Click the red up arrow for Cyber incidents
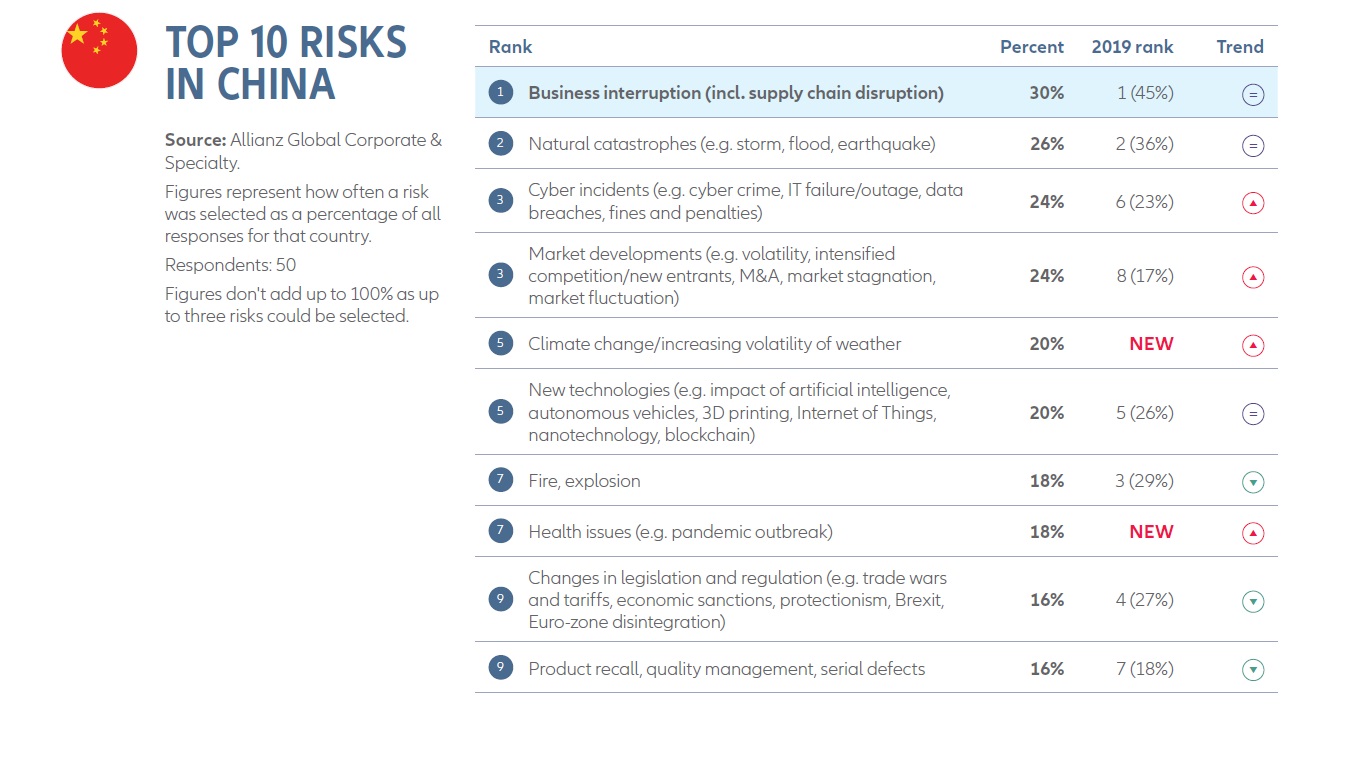Screen dimensions: 1359x762 [1253, 203]
